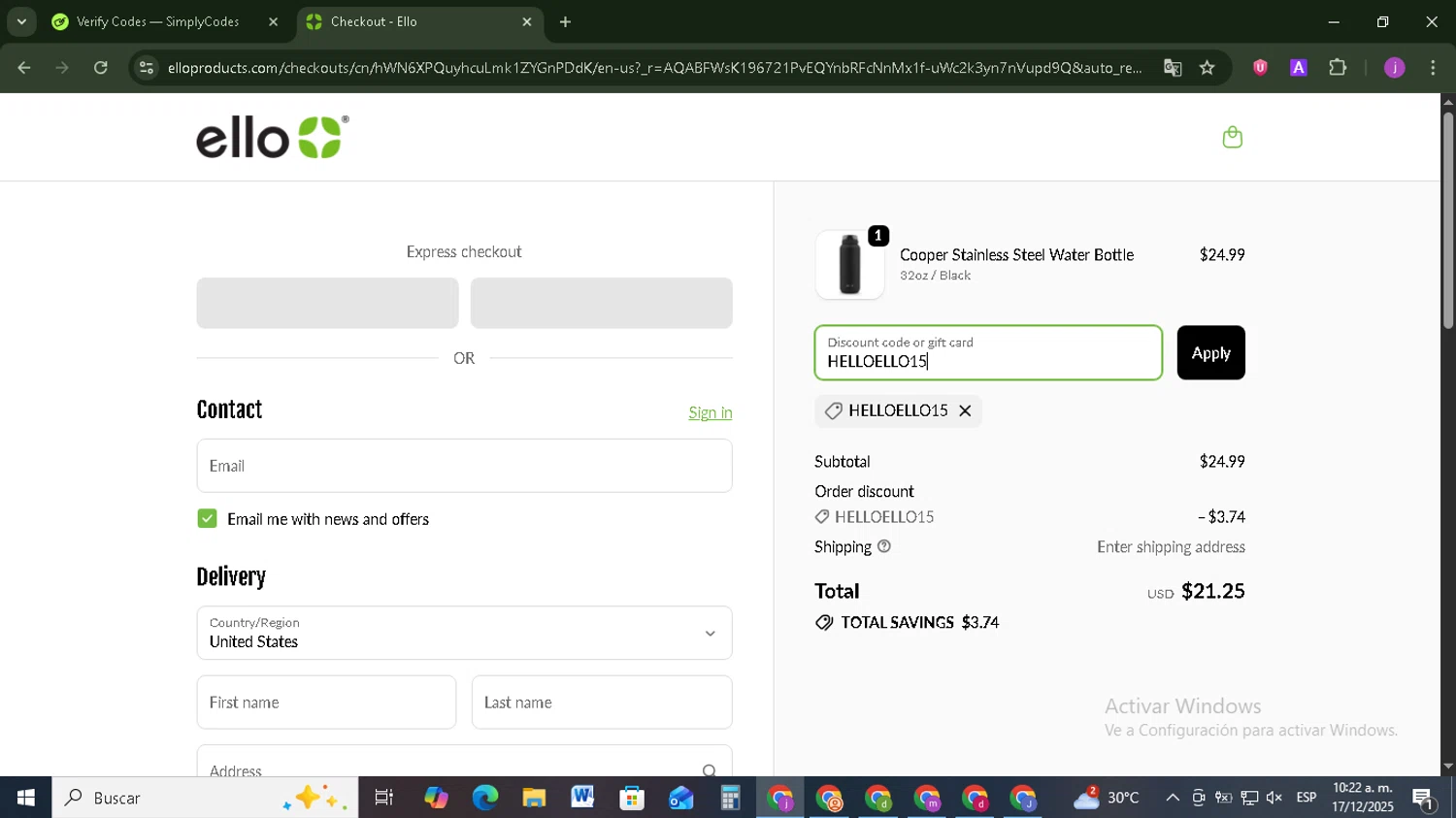Close the Verify Codes SimplyCodes tab
Screen dimensions: 1456x818
coord(273,21)
